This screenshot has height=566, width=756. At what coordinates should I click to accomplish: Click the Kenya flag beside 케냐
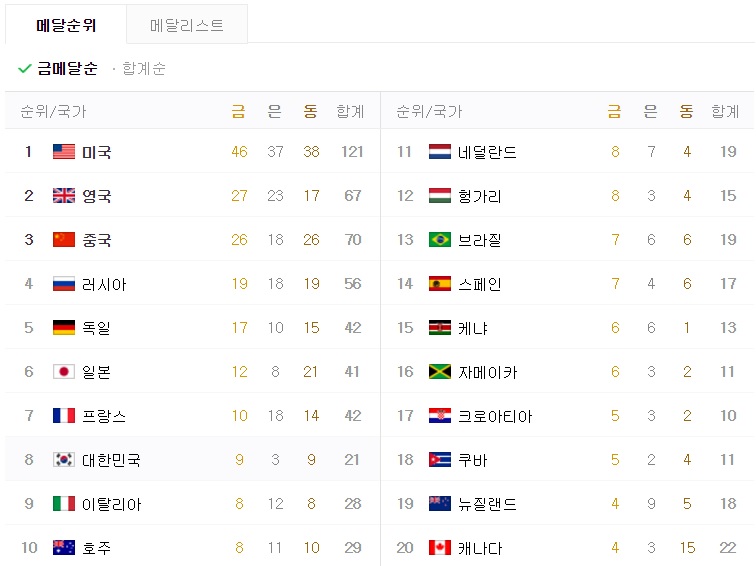(x=440, y=328)
